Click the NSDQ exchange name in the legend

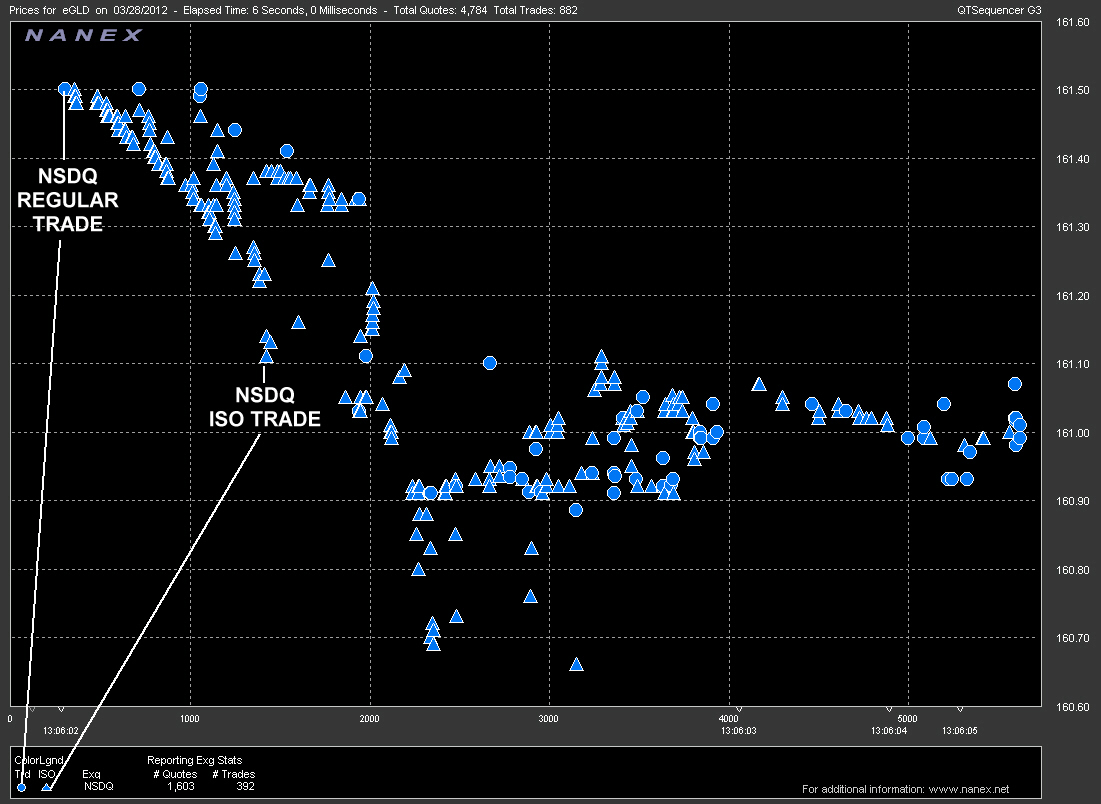coord(98,786)
